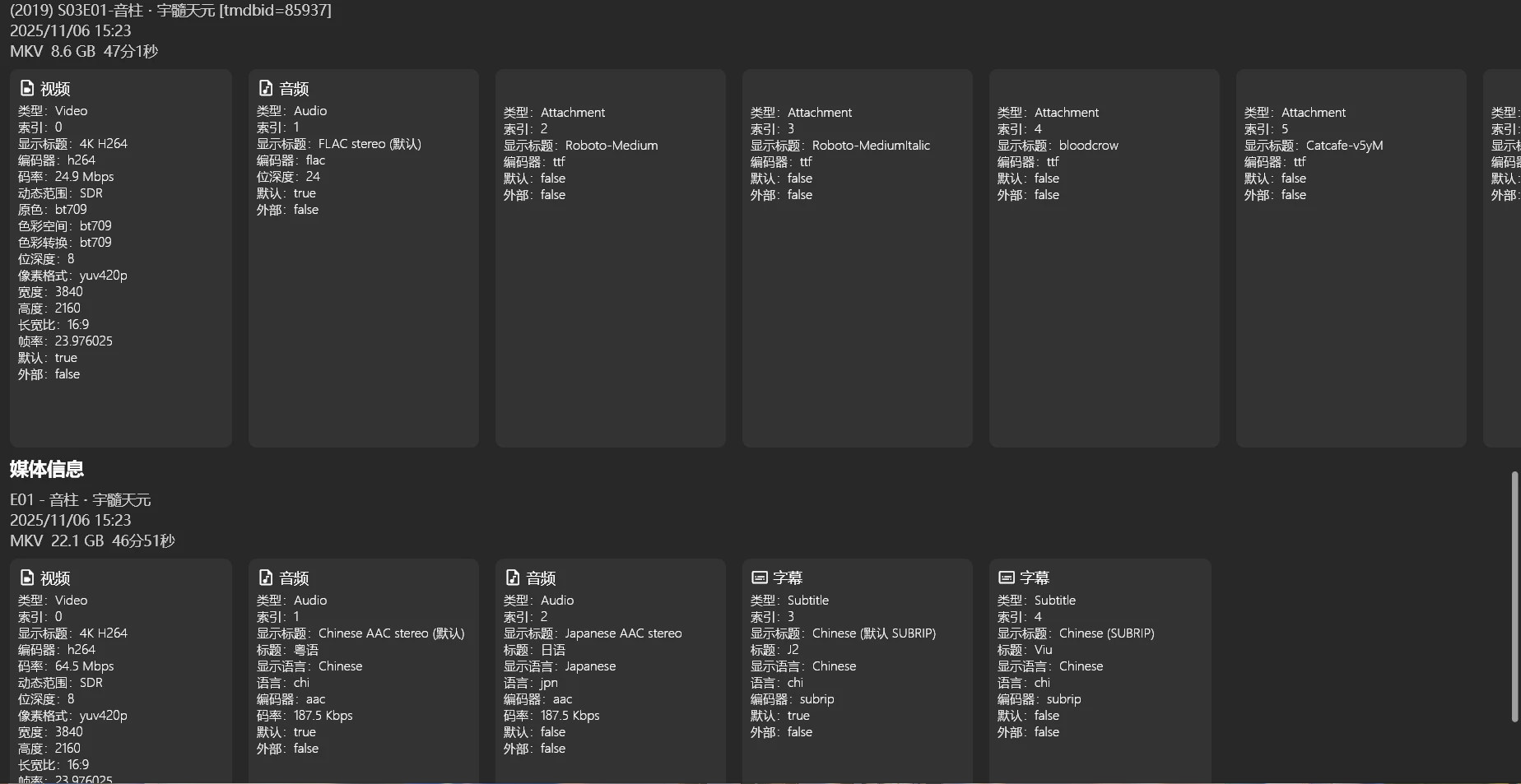
Task: Click the 字幕 heading in the Viu subtitle card
Action: (1035, 578)
